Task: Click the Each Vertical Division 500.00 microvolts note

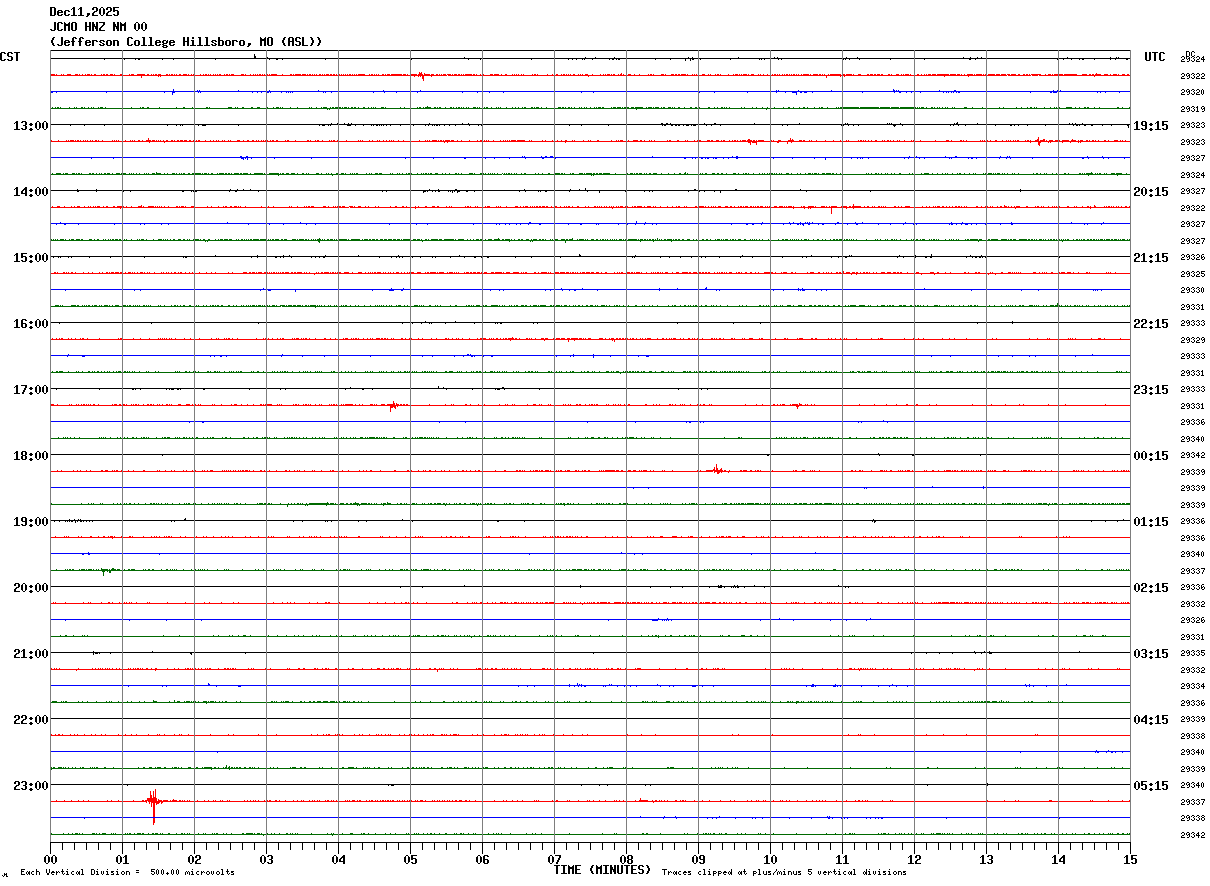Action: click(127, 872)
